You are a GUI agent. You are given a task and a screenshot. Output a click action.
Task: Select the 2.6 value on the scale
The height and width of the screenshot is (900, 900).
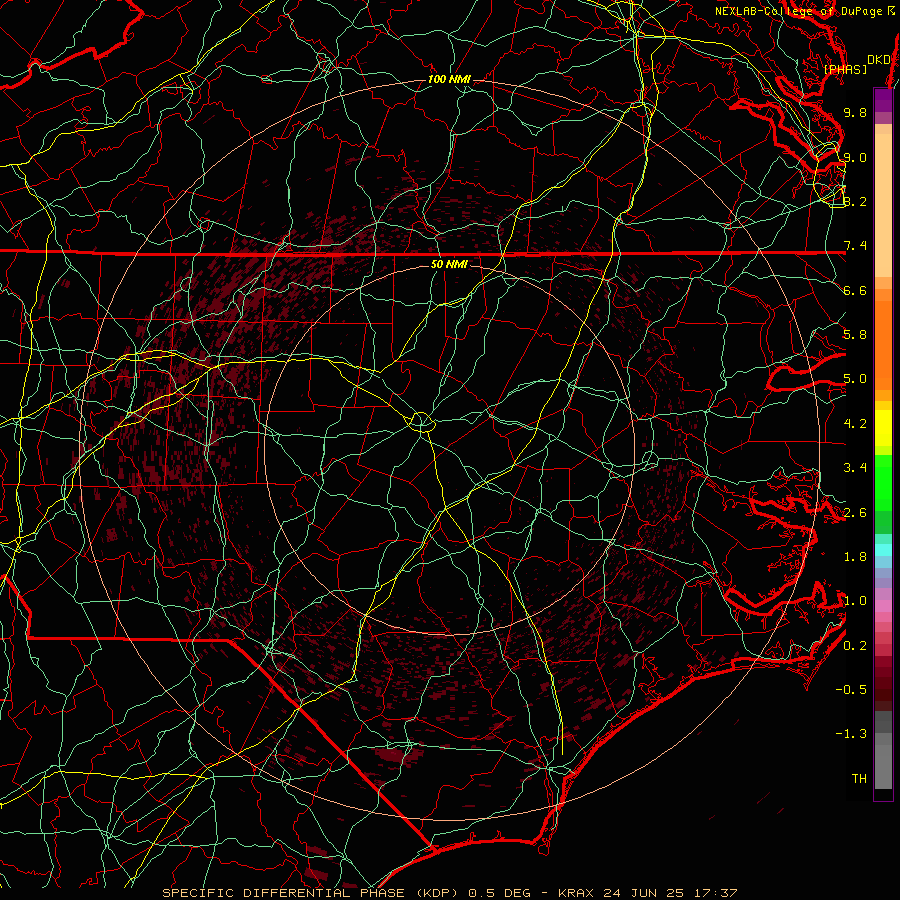(x=855, y=513)
